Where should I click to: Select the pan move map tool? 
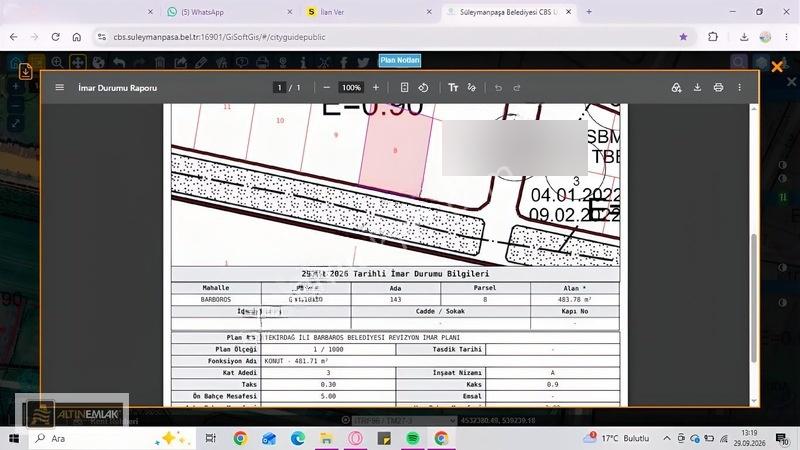pos(78,63)
